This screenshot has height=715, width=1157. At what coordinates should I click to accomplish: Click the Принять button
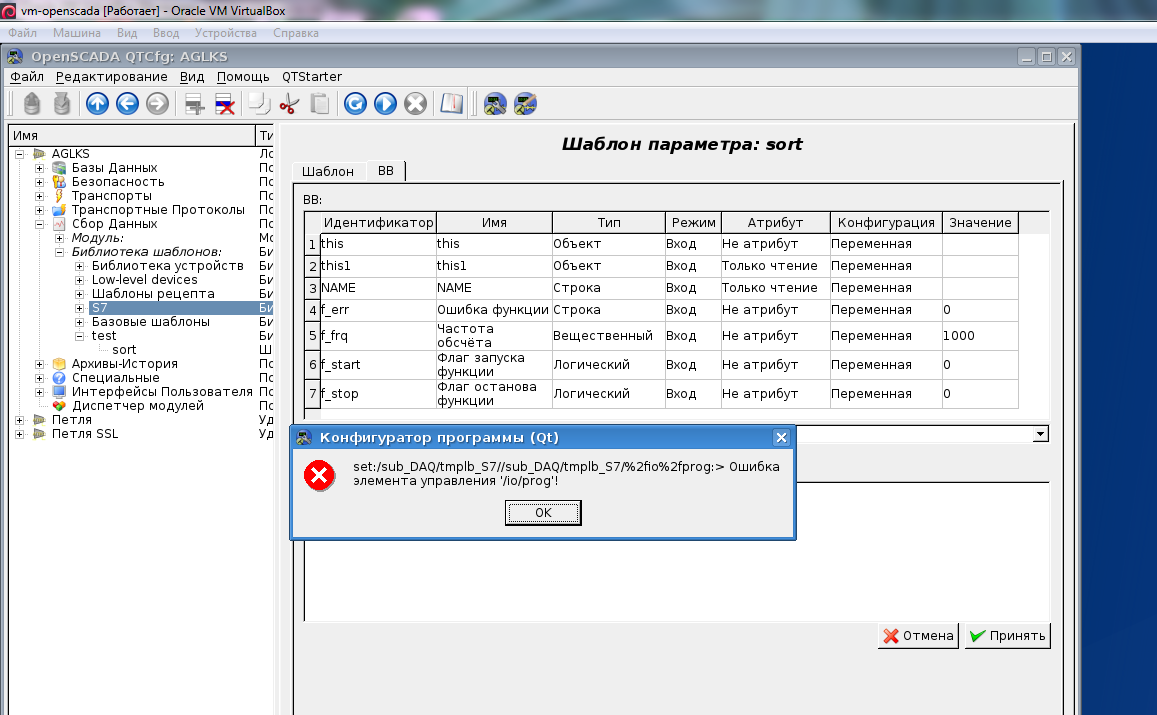pos(1007,636)
